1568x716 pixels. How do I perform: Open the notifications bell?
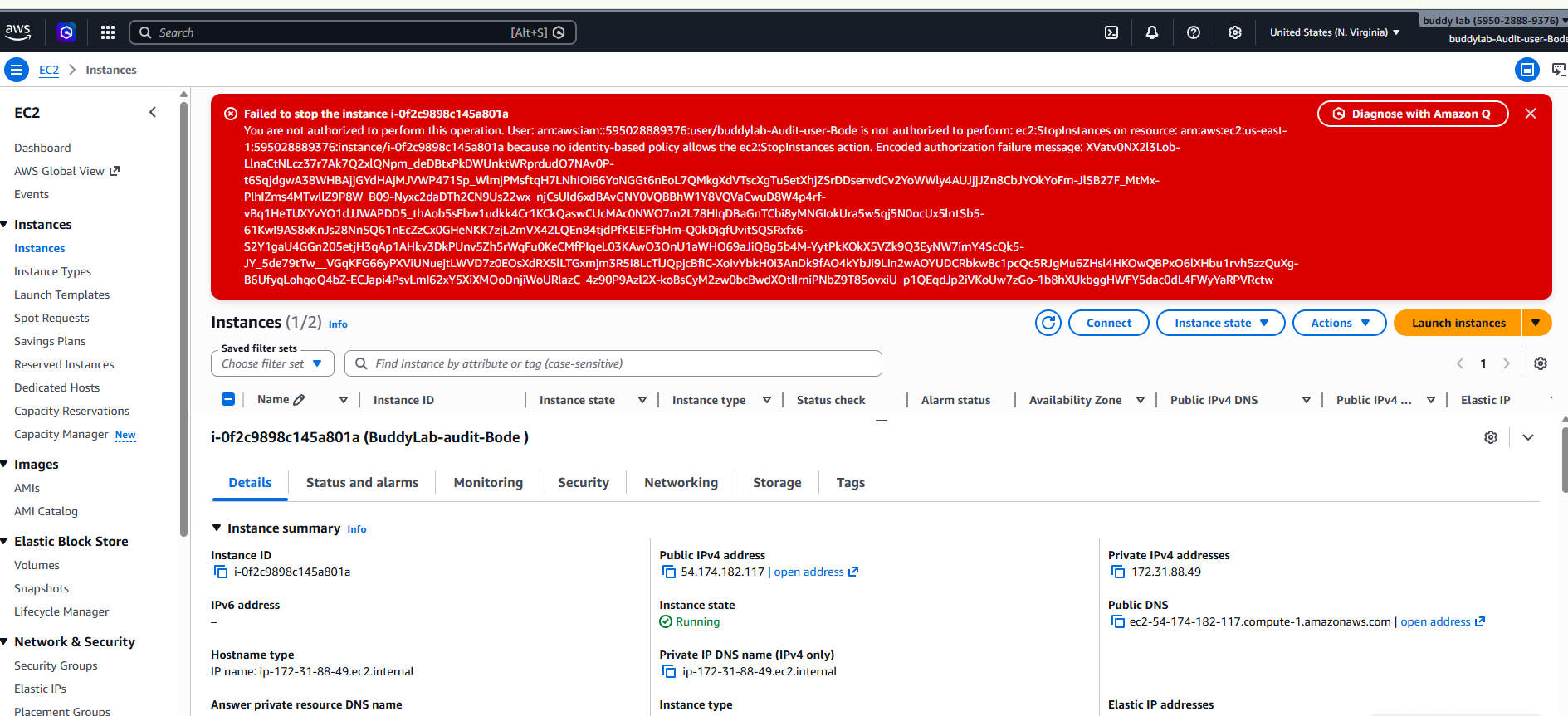tap(1152, 32)
